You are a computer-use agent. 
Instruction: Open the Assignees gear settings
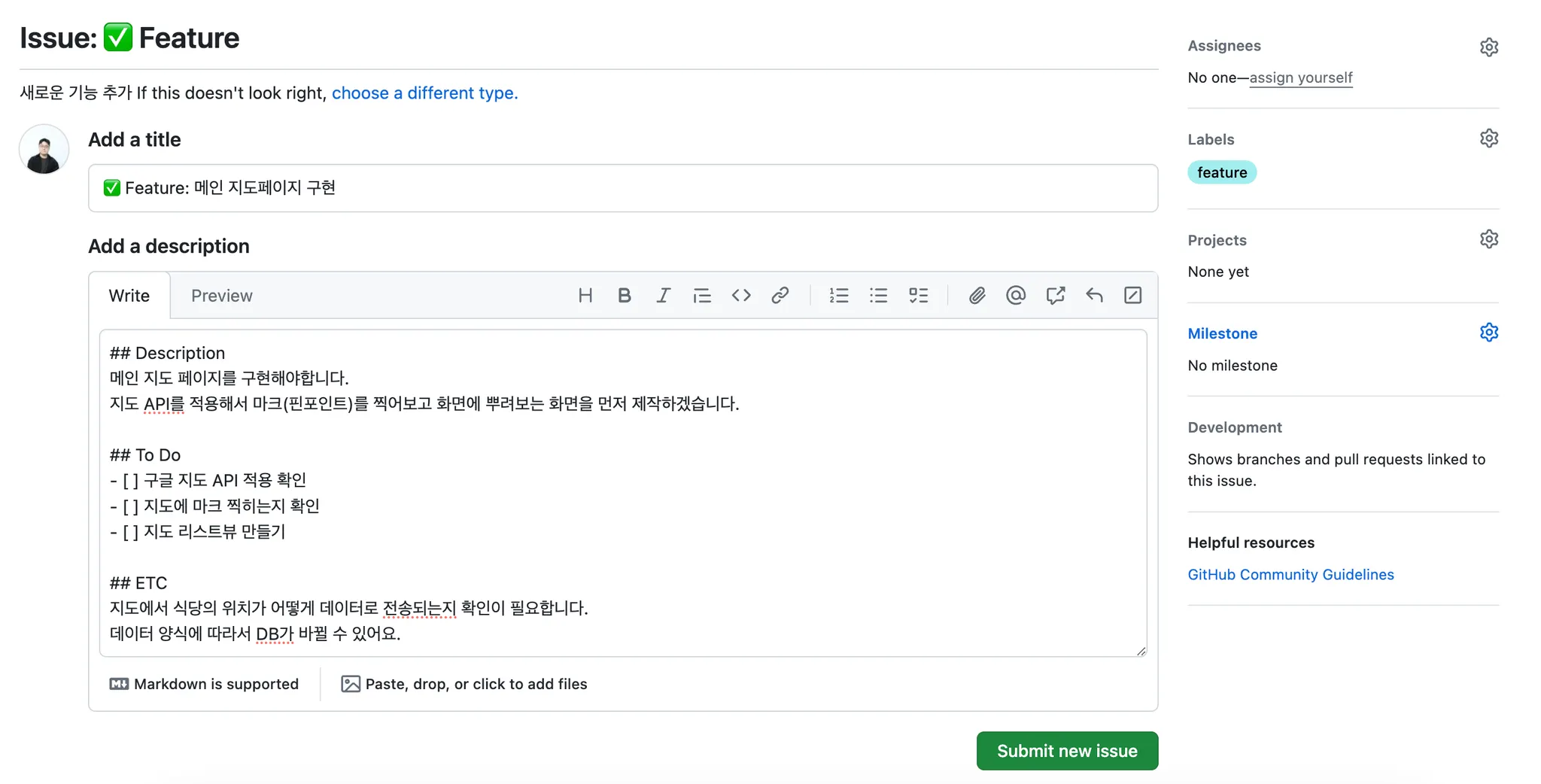(1488, 47)
